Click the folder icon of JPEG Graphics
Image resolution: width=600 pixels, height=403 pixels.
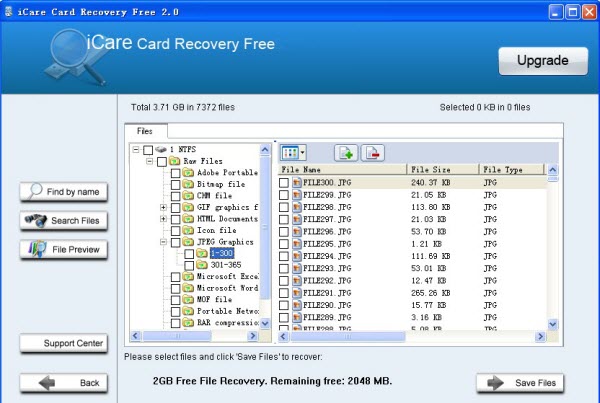[x=188, y=241]
